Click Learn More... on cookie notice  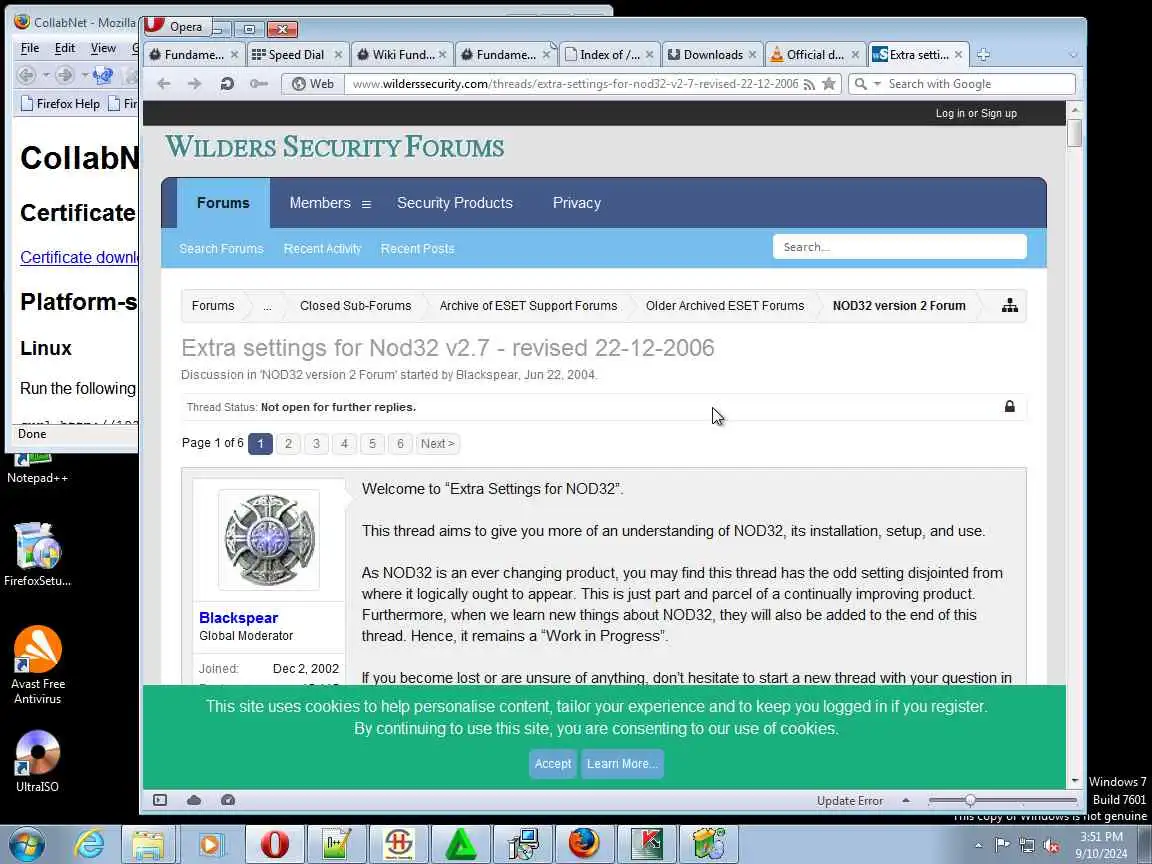click(622, 764)
